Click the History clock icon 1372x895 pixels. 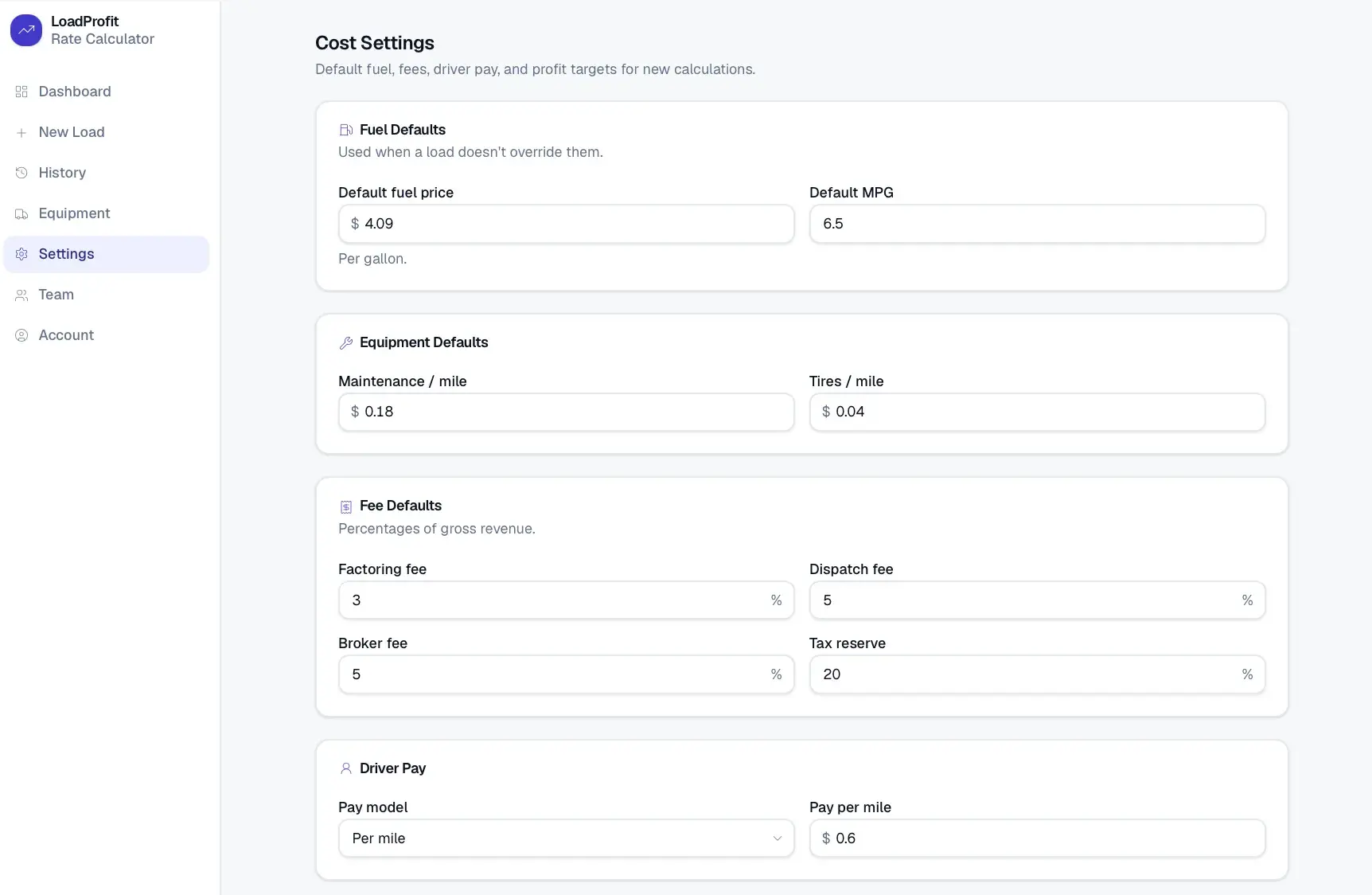[21, 173]
